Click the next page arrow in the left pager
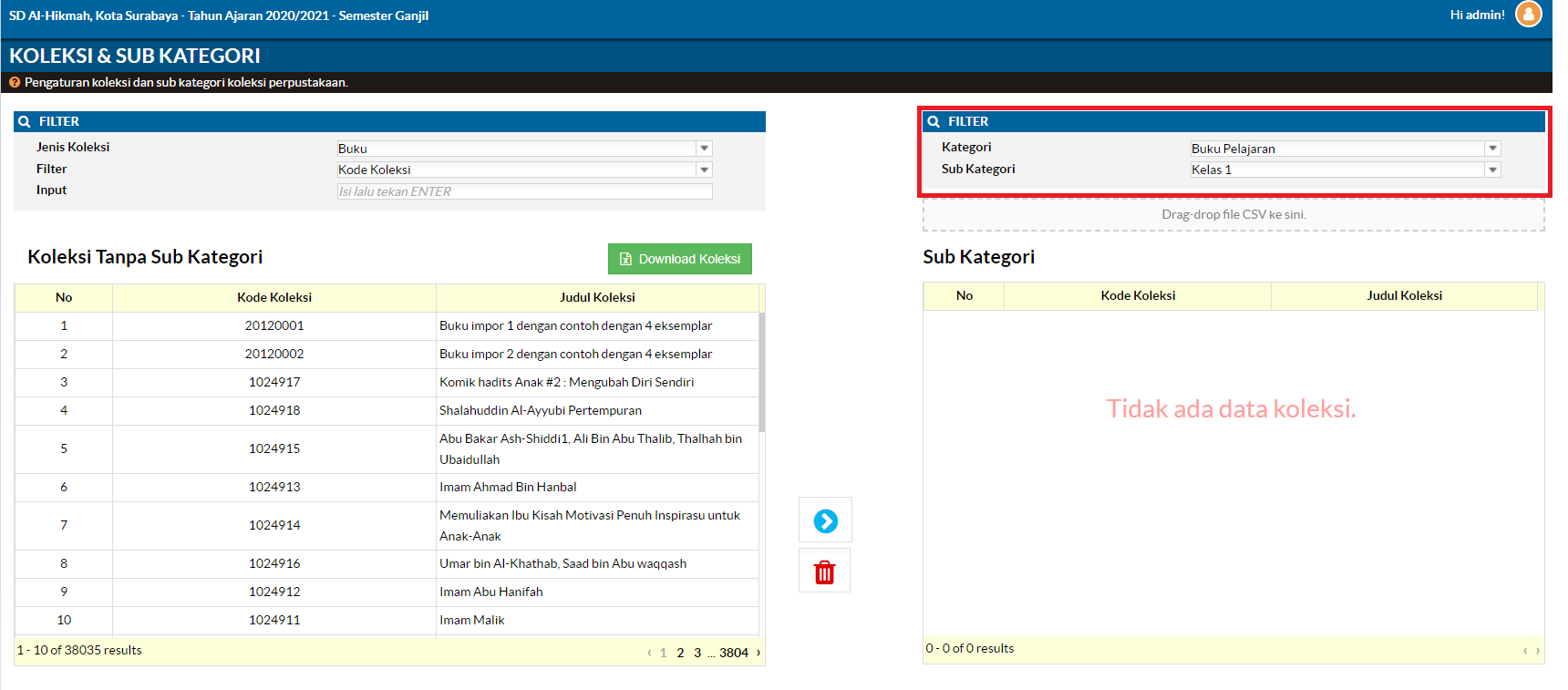The height and width of the screenshot is (690, 1568). 758,653
